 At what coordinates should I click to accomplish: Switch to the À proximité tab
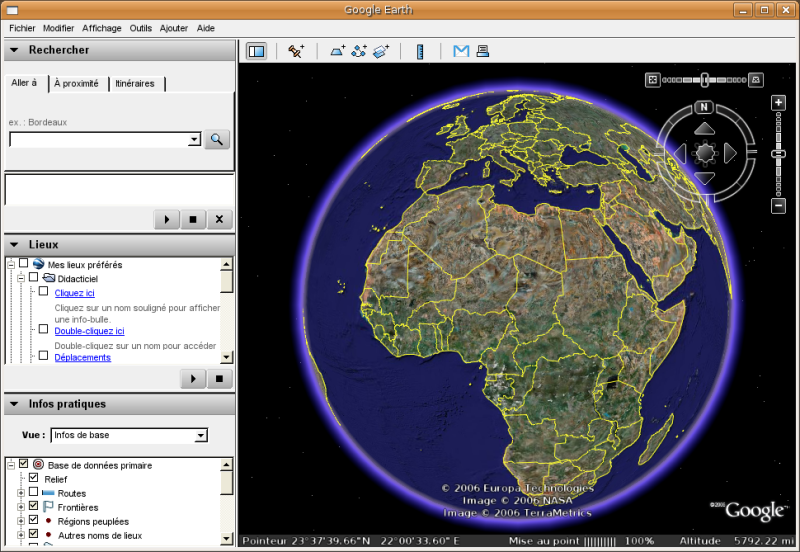(77, 83)
